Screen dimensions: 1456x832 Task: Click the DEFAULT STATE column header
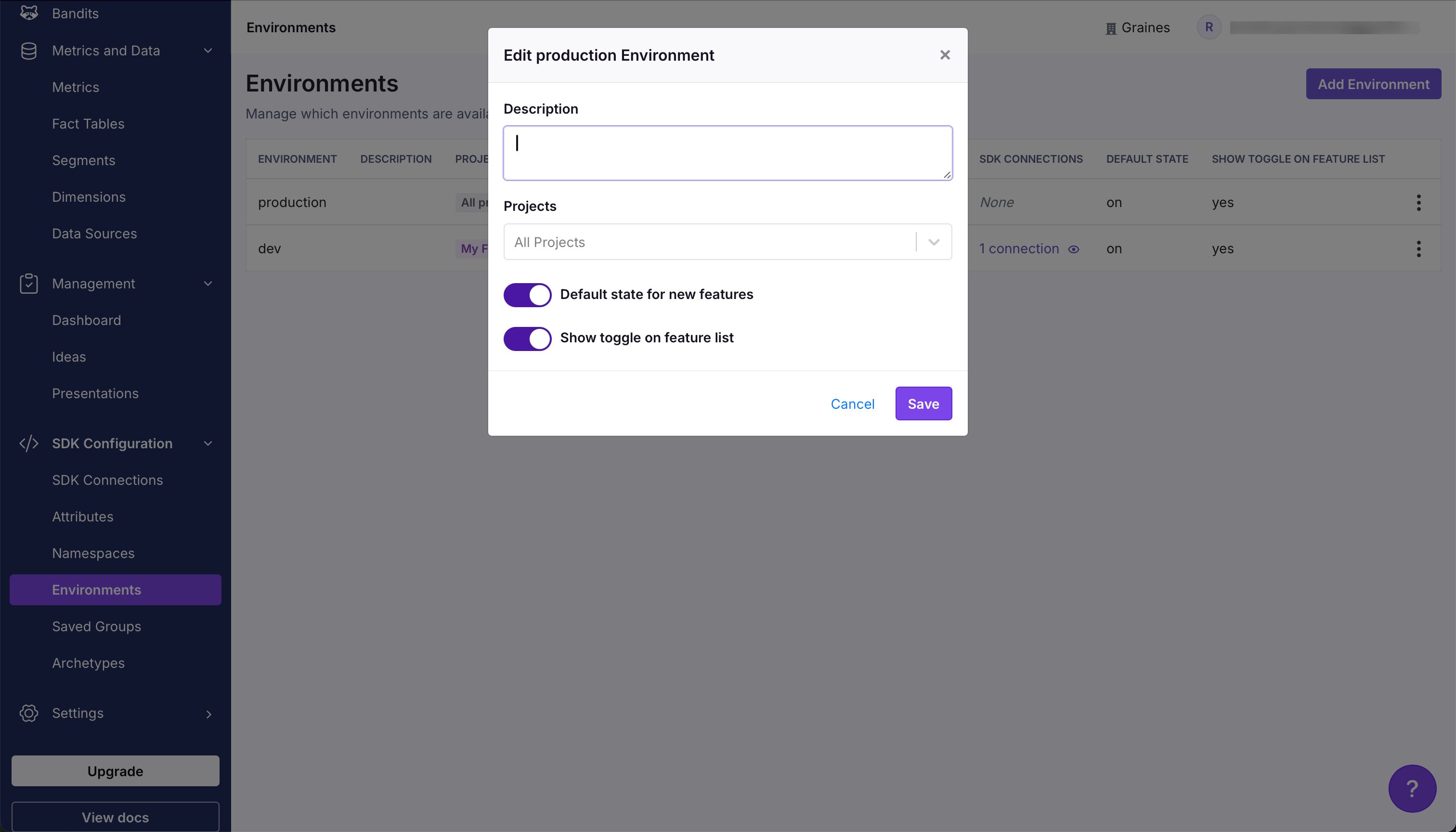click(1146, 159)
